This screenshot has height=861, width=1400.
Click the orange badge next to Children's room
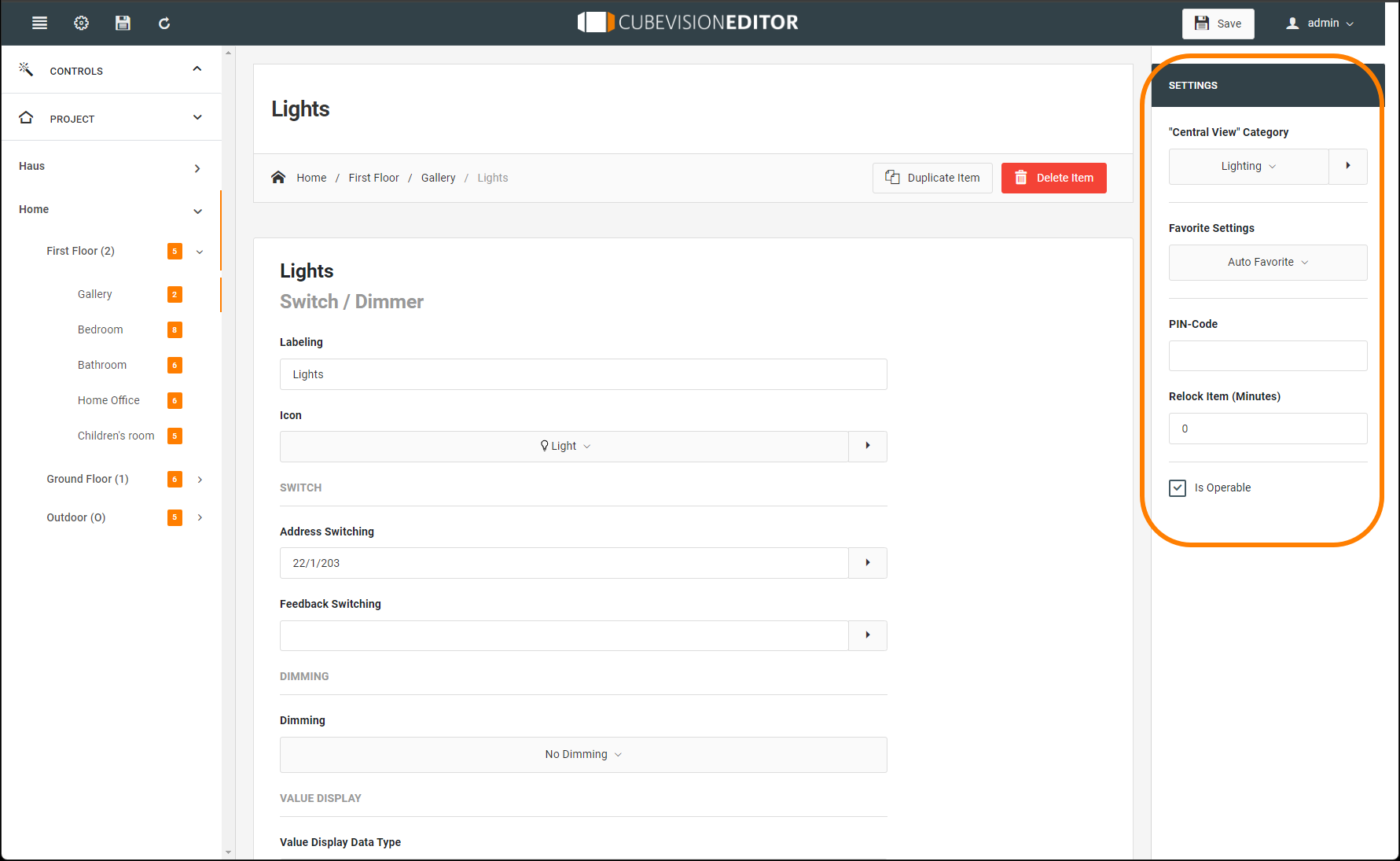pos(175,436)
